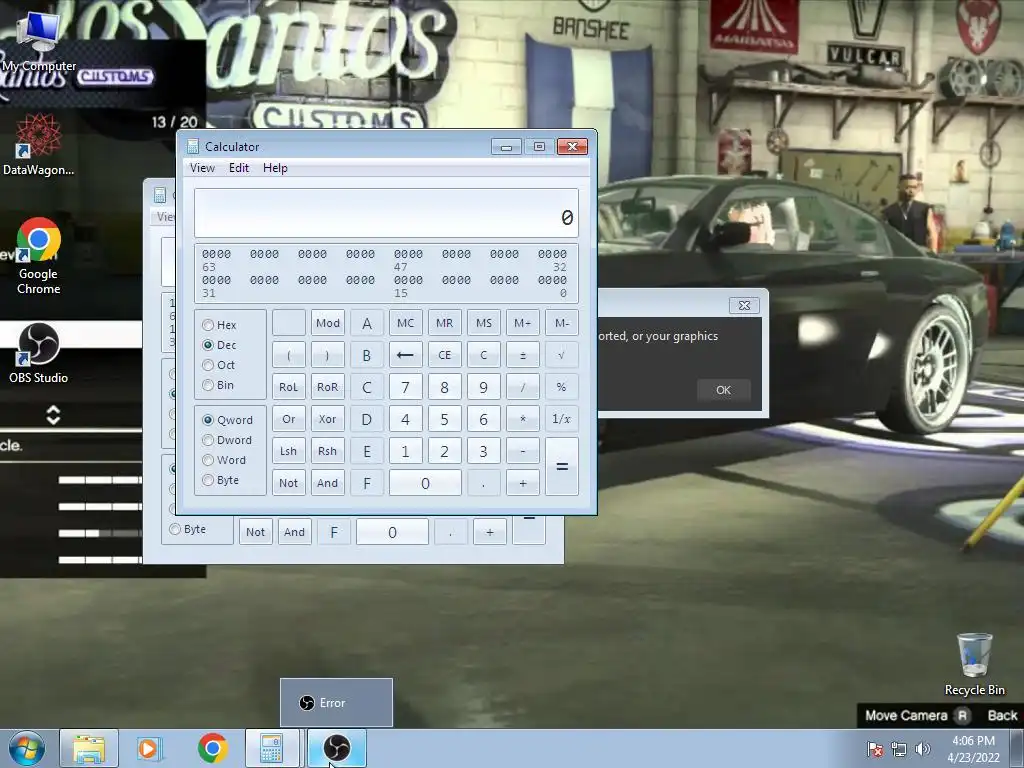Viewport: 1024px width, 768px height.
Task: Launch Google Chrome from the desktop
Action: coord(38,256)
